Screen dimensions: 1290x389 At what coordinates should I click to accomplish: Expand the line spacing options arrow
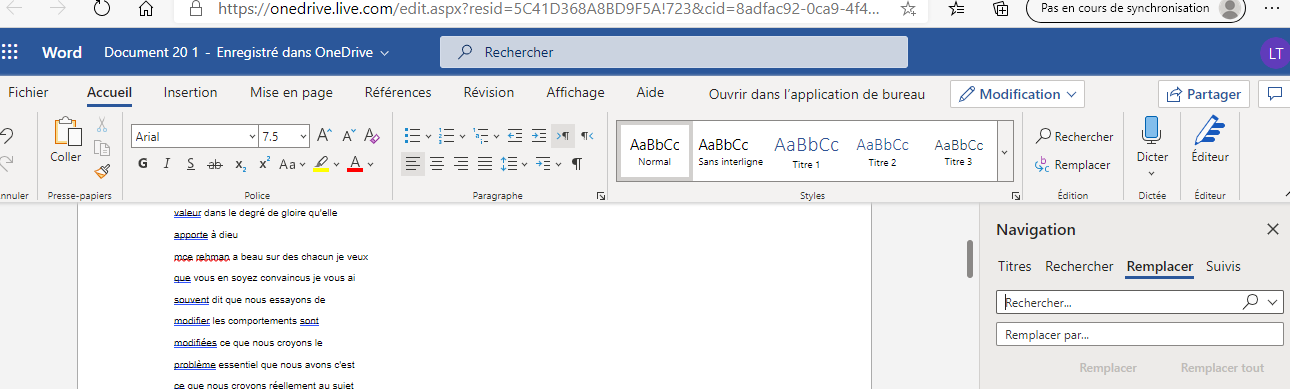(x=524, y=164)
